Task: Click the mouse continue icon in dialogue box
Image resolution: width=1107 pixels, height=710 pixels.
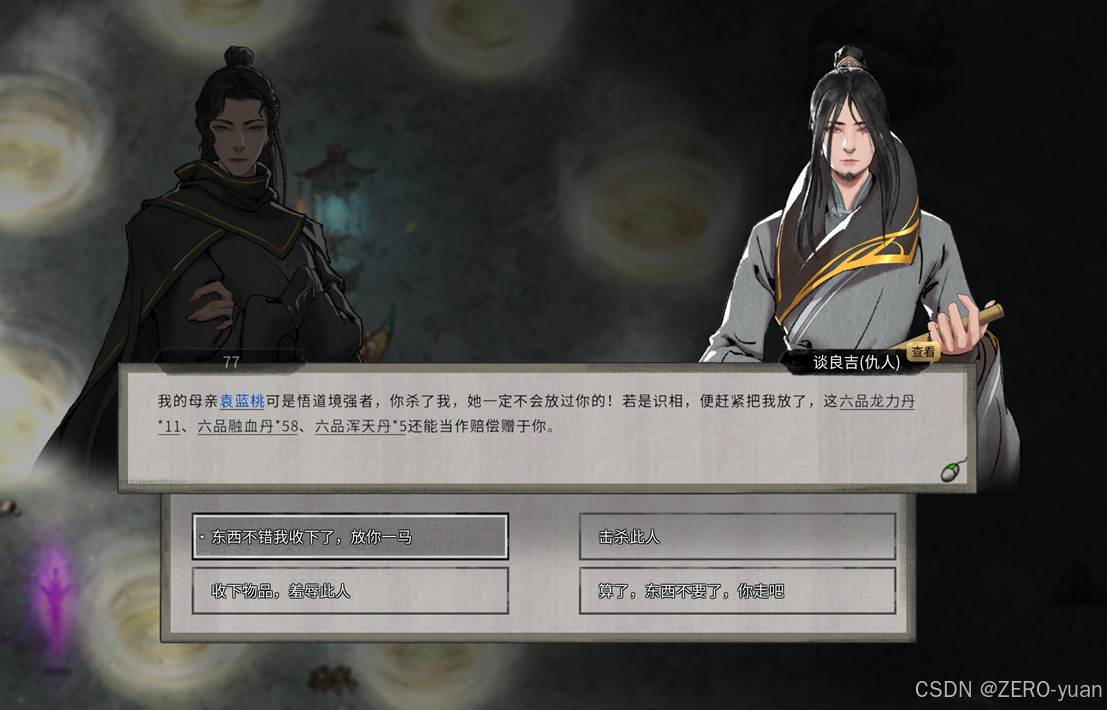Action: [954, 470]
